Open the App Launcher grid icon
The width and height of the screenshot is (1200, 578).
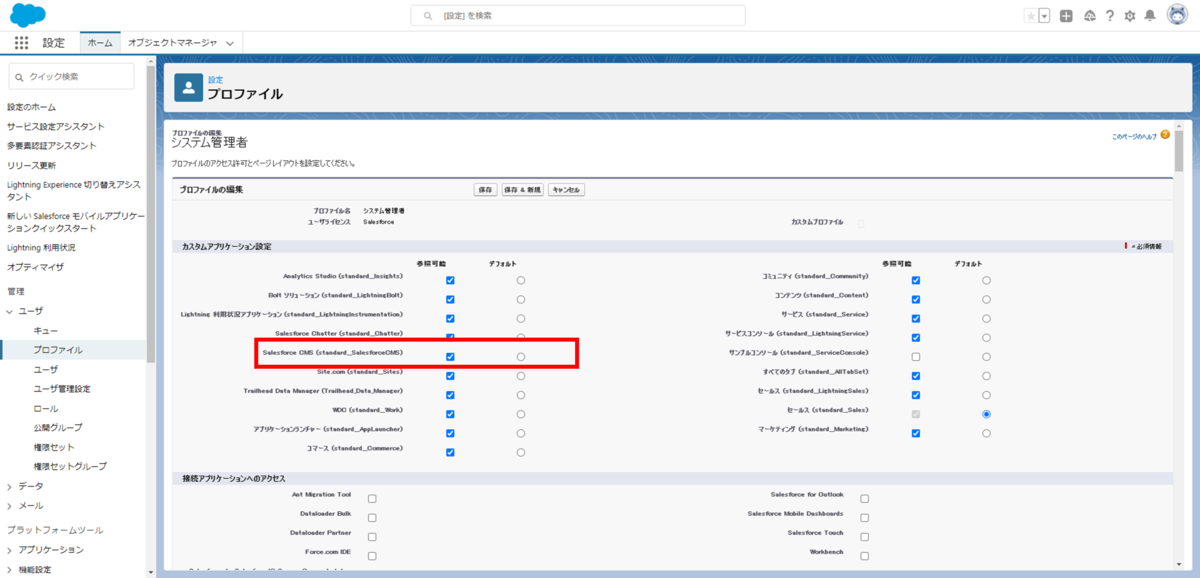click(21, 43)
